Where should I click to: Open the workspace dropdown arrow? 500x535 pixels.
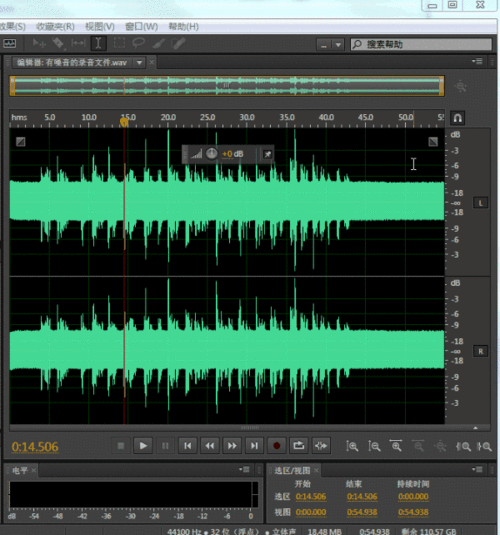[x=338, y=45]
